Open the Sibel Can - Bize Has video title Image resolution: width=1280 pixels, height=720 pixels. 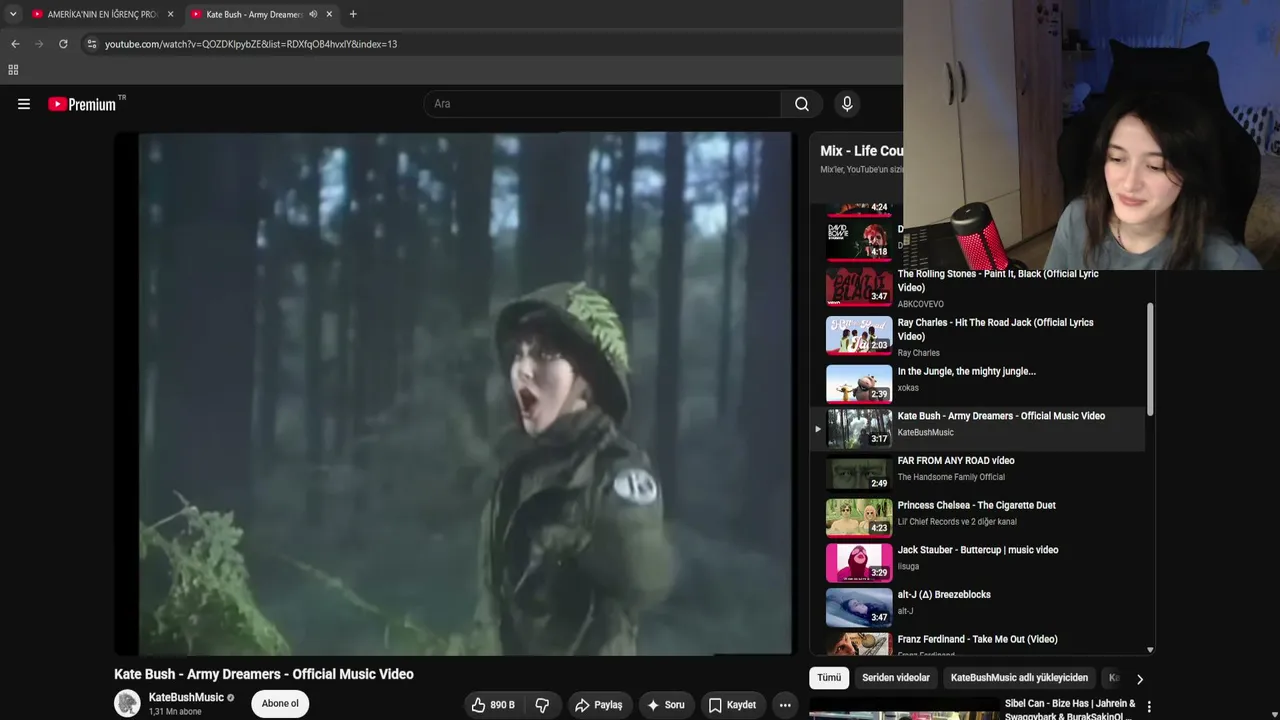1070,710
